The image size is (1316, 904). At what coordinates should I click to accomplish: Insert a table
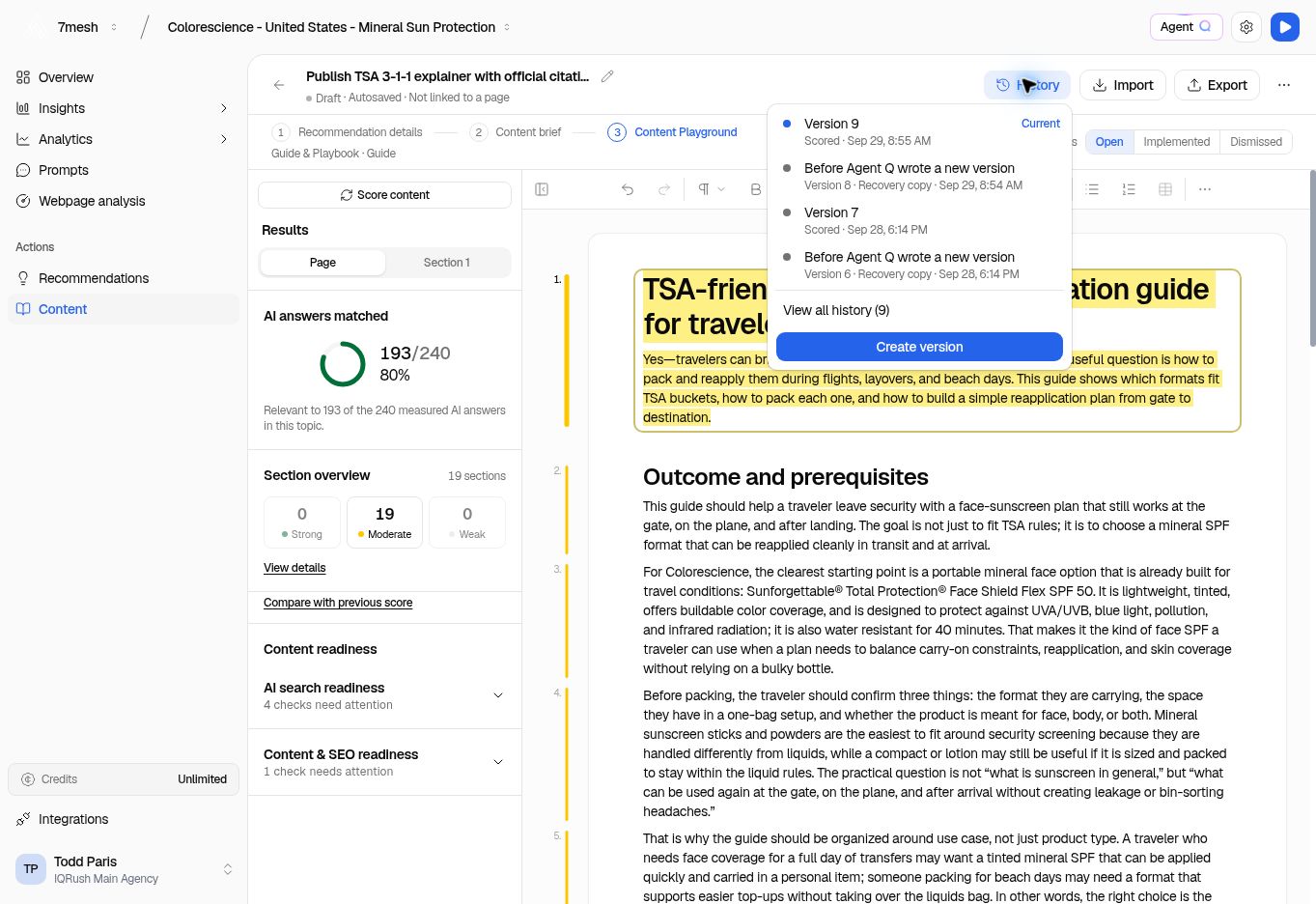[1165, 189]
